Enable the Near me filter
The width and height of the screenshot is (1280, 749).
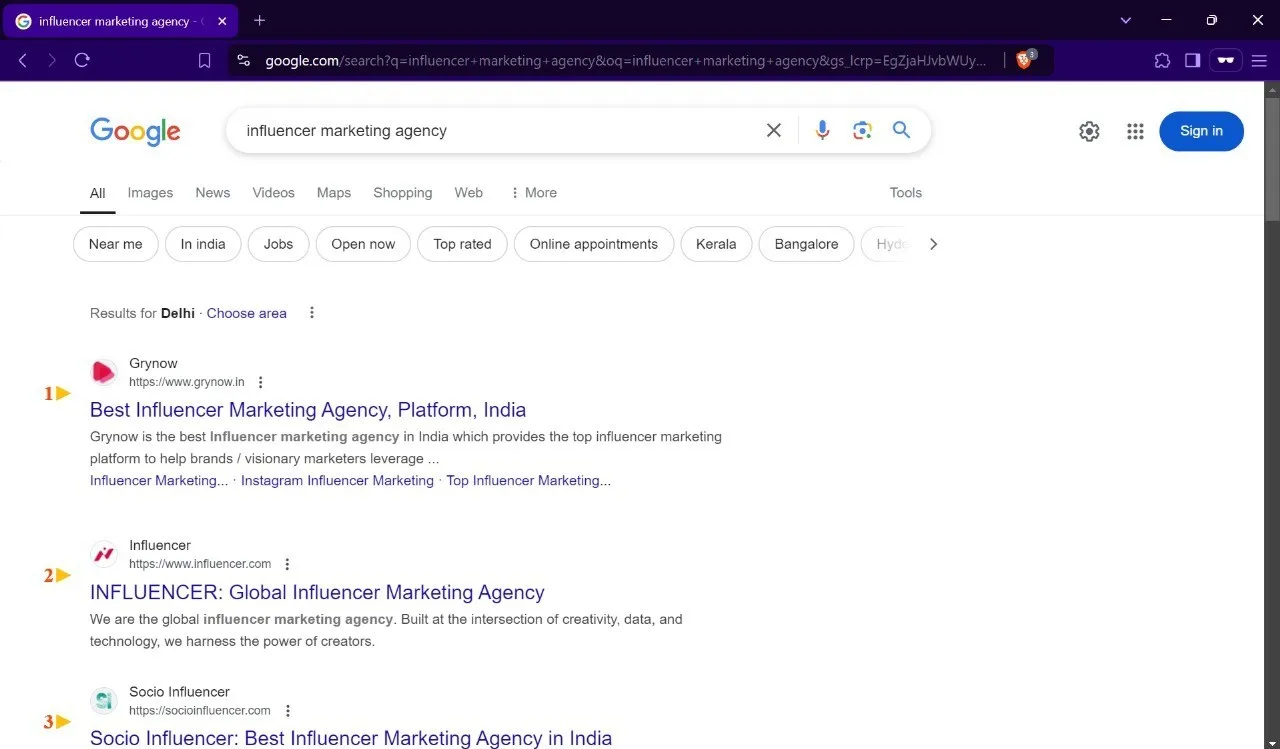pyautogui.click(x=115, y=243)
